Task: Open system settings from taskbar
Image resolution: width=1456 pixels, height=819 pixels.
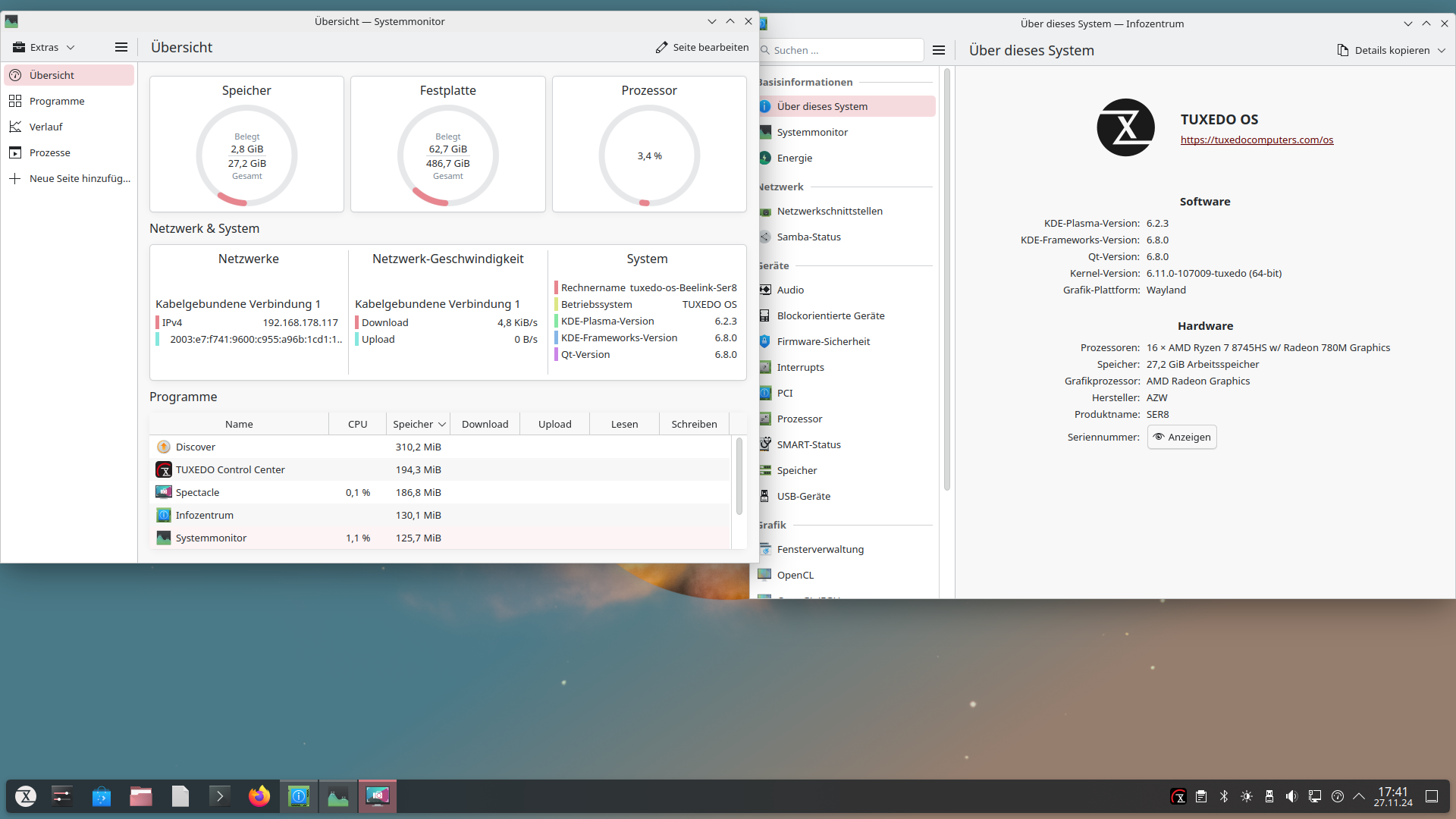Action: click(x=62, y=795)
